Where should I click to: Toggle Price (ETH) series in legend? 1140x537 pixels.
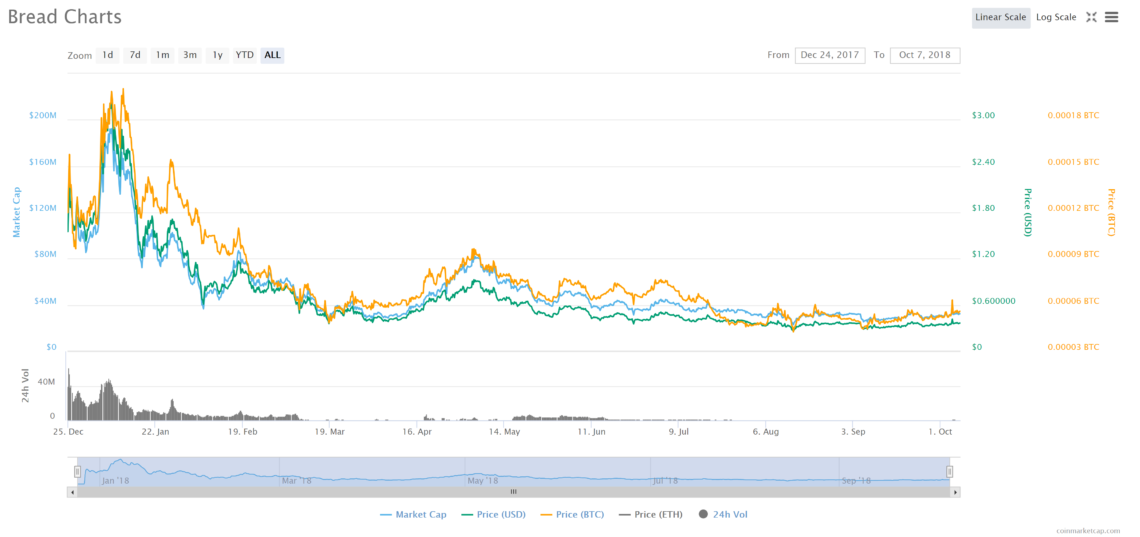651,514
